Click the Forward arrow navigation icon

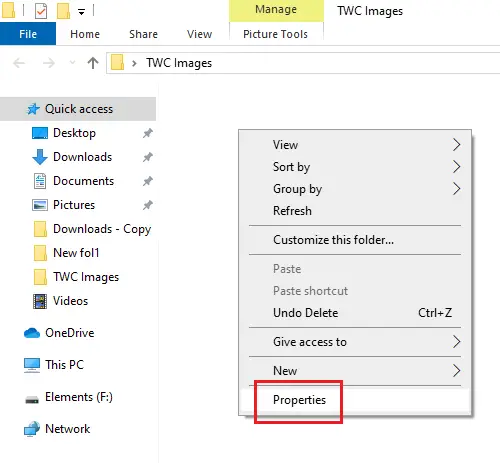[49, 63]
